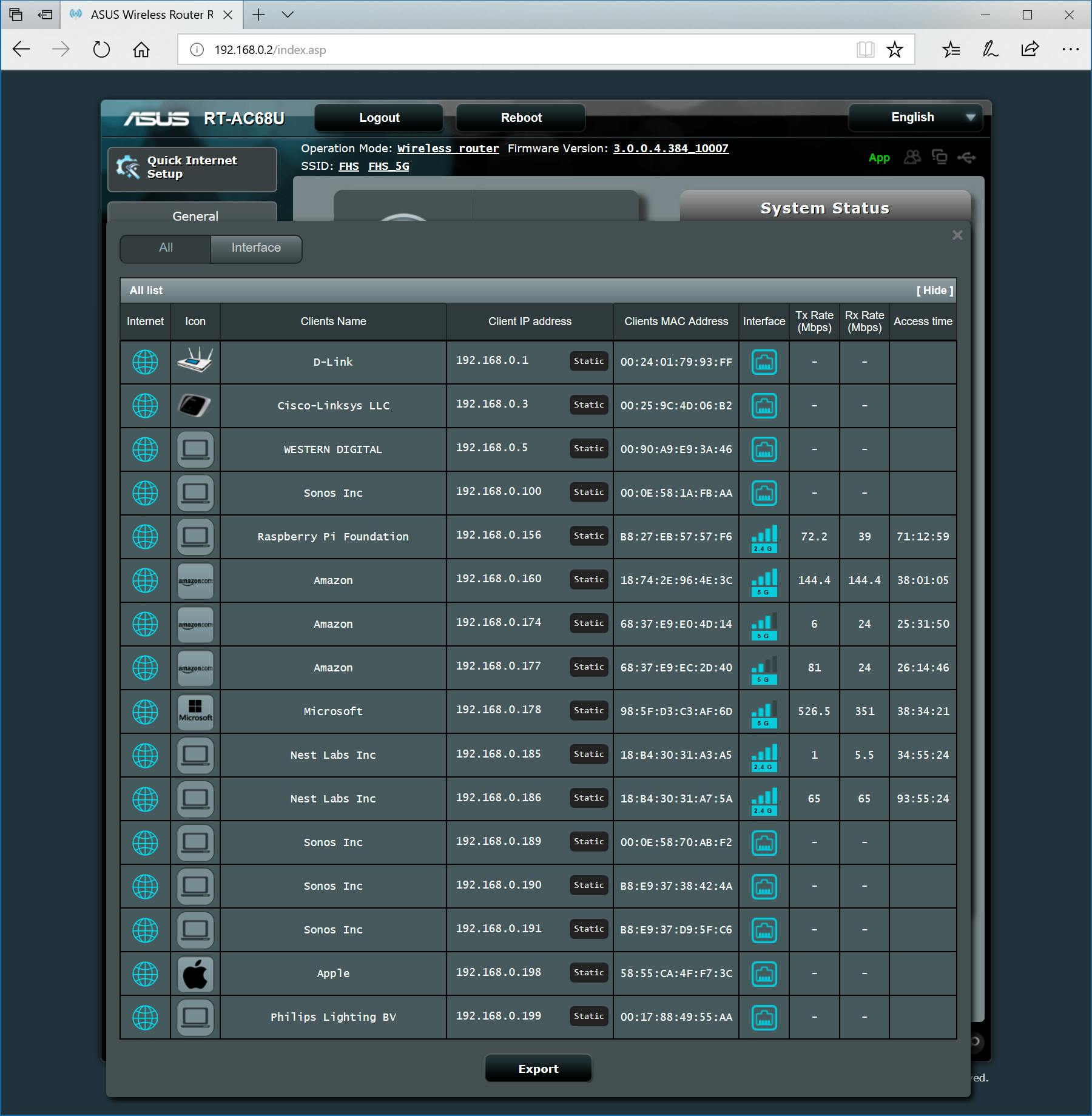Viewport: 1092px width, 1116px height.
Task: Add this page to browser favorites
Action: tap(895, 49)
